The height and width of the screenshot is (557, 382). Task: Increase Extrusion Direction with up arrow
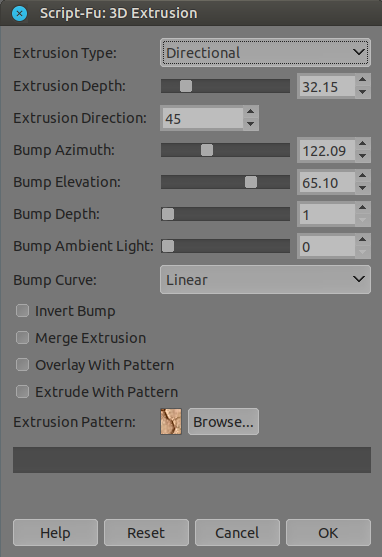(251, 112)
